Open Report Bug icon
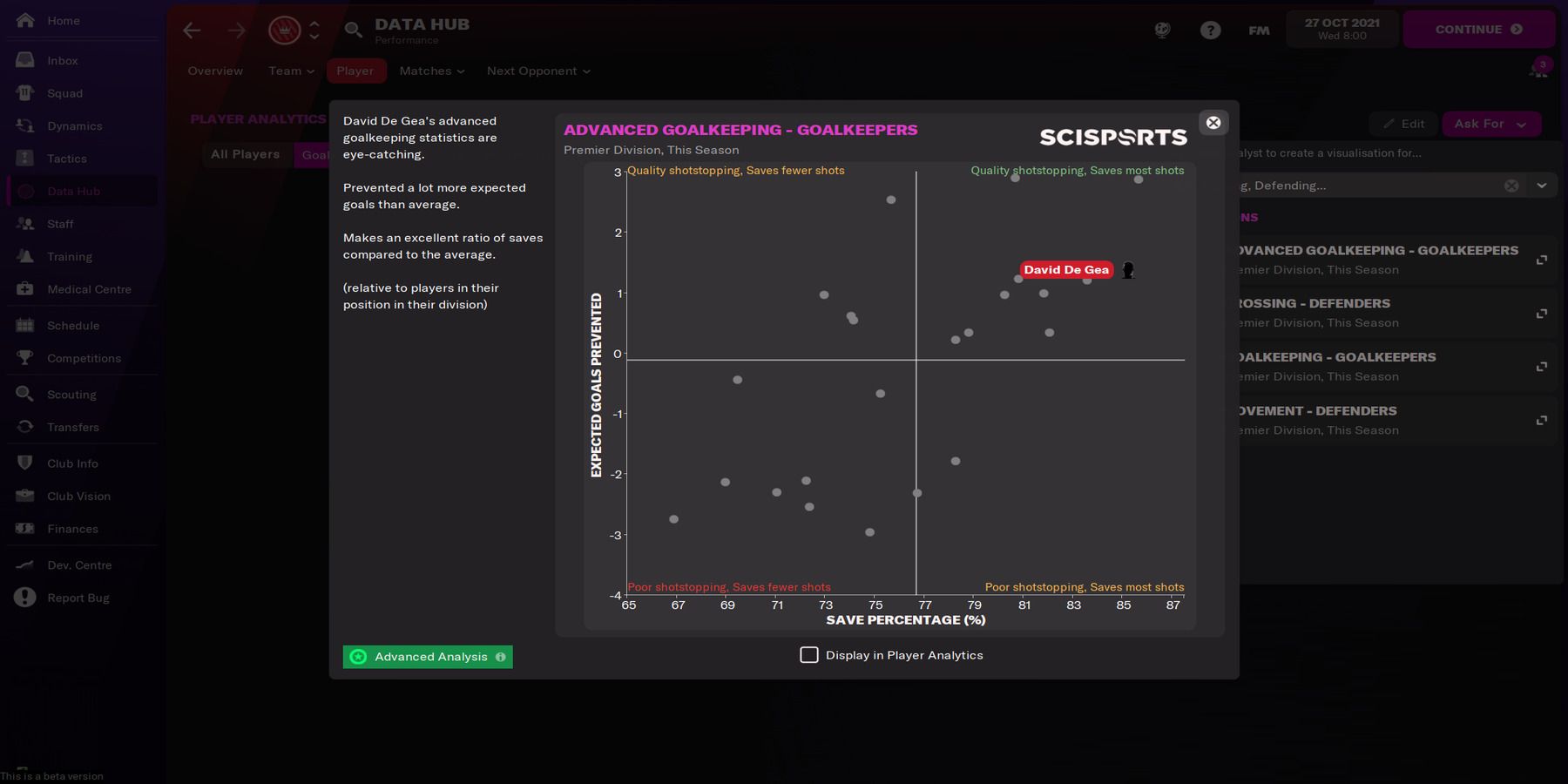Image resolution: width=1568 pixels, height=784 pixels. point(25,598)
